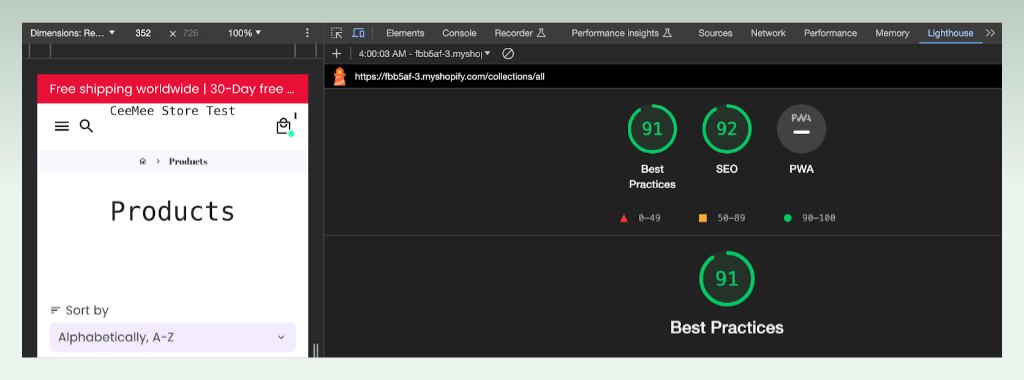This screenshot has width=1024, height=380.
Task: Click the home breadcrumb icon
Action: (142, 161)
